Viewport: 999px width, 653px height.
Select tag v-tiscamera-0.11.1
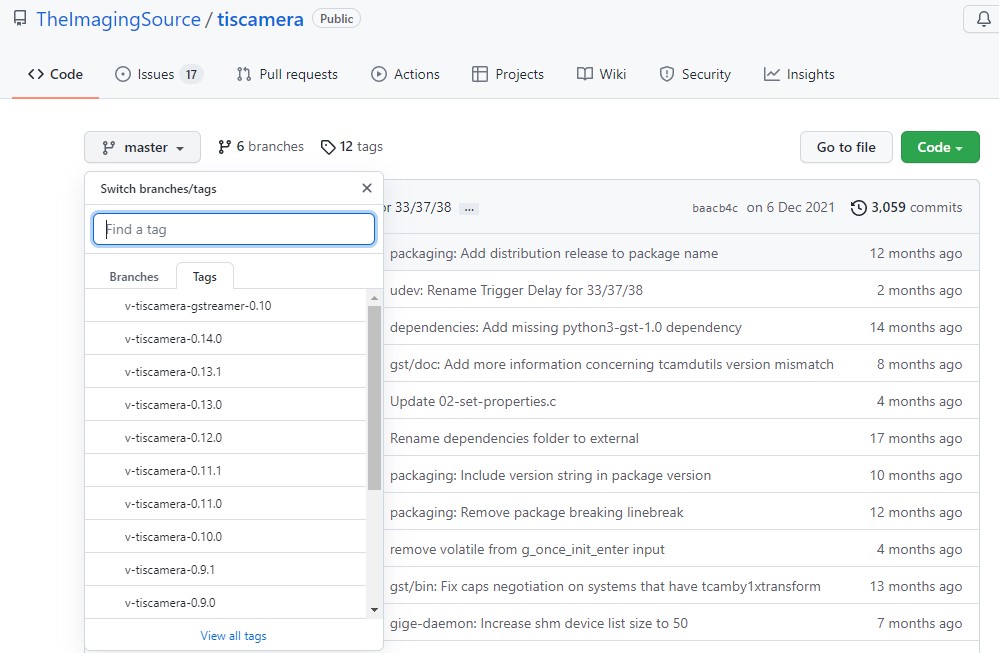[226, 471]
